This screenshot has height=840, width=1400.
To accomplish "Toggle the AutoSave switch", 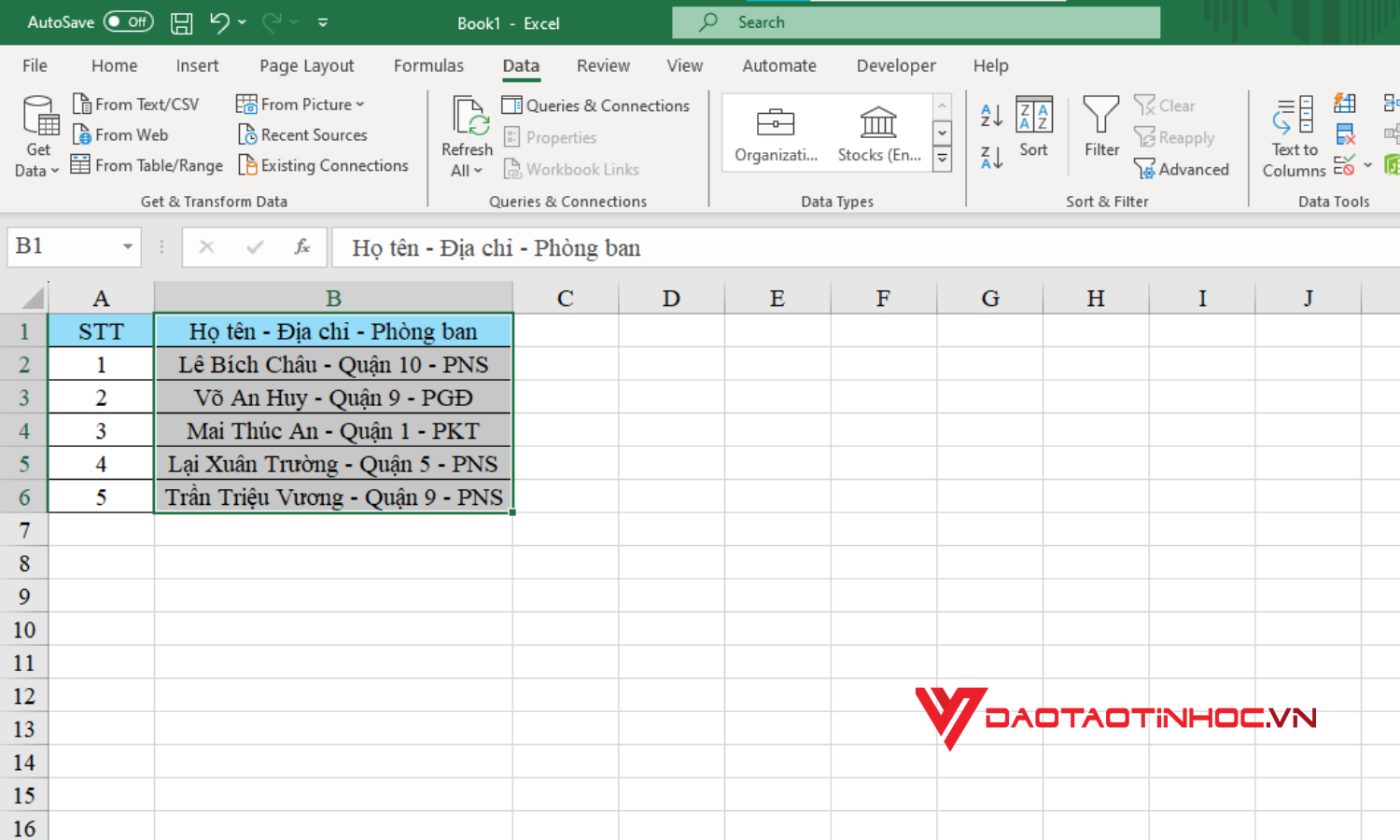I will pos(128,21).
